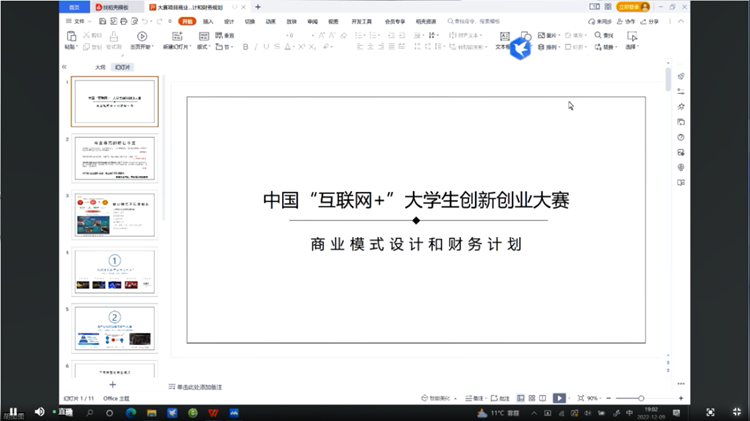Open slideshow options arrow beside play button

(x=569, y=398)
